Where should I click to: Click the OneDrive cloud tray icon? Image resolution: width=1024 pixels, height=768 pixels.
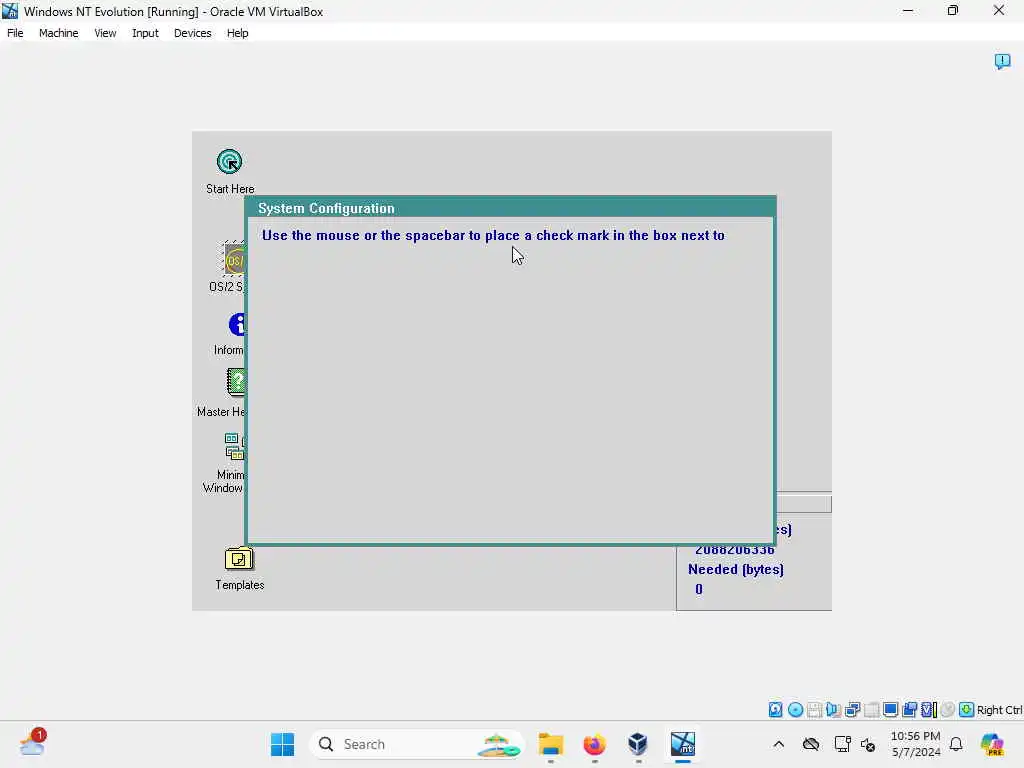pyautogui.click(x=810, y=744)
